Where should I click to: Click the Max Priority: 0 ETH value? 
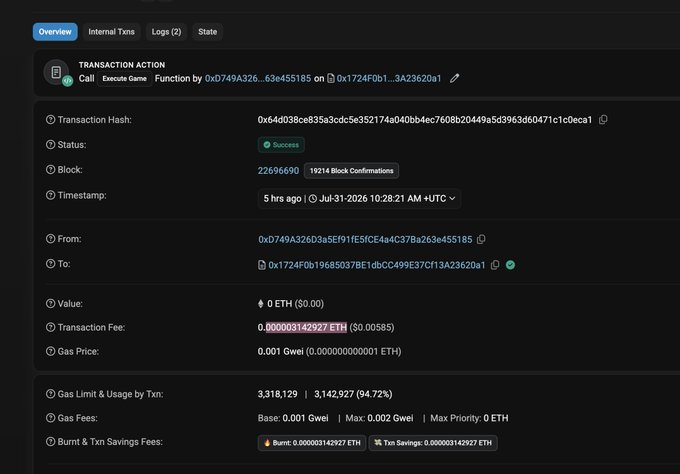469,418
